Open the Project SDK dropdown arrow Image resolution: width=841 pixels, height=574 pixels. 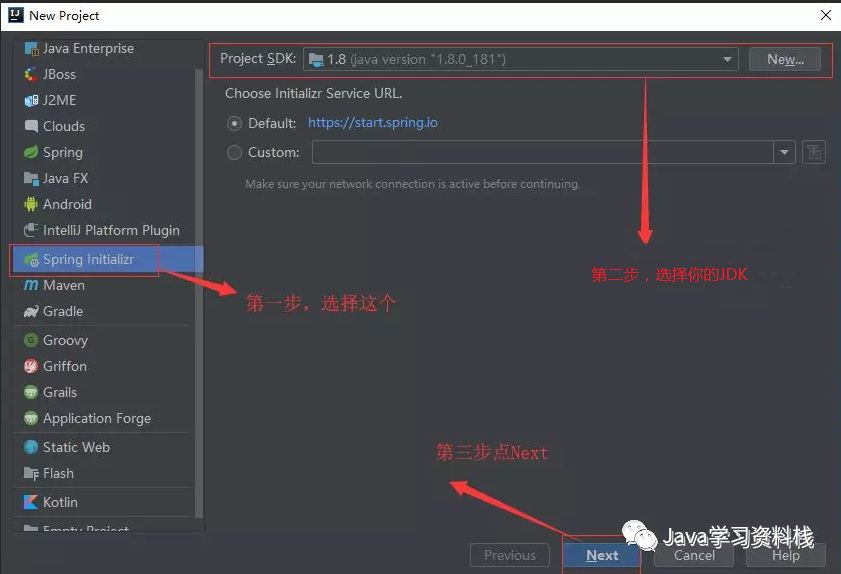click(x=727, y=60)
